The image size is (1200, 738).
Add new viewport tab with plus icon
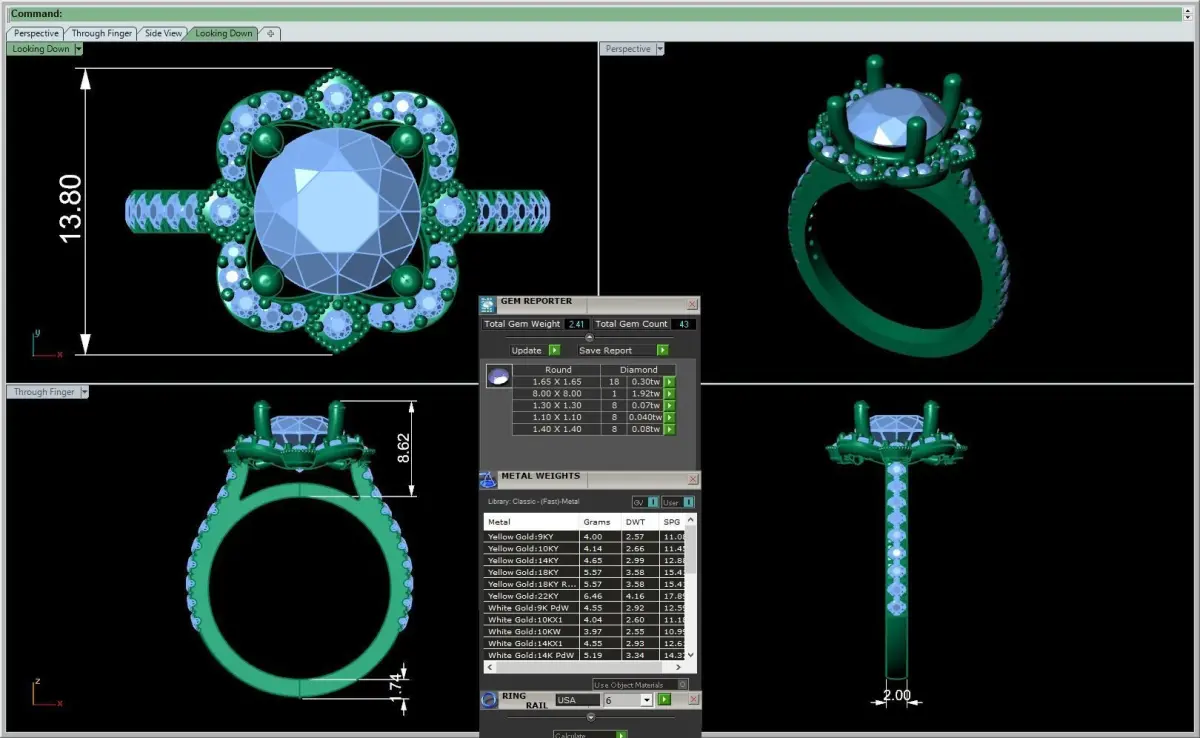coord(270,33)
